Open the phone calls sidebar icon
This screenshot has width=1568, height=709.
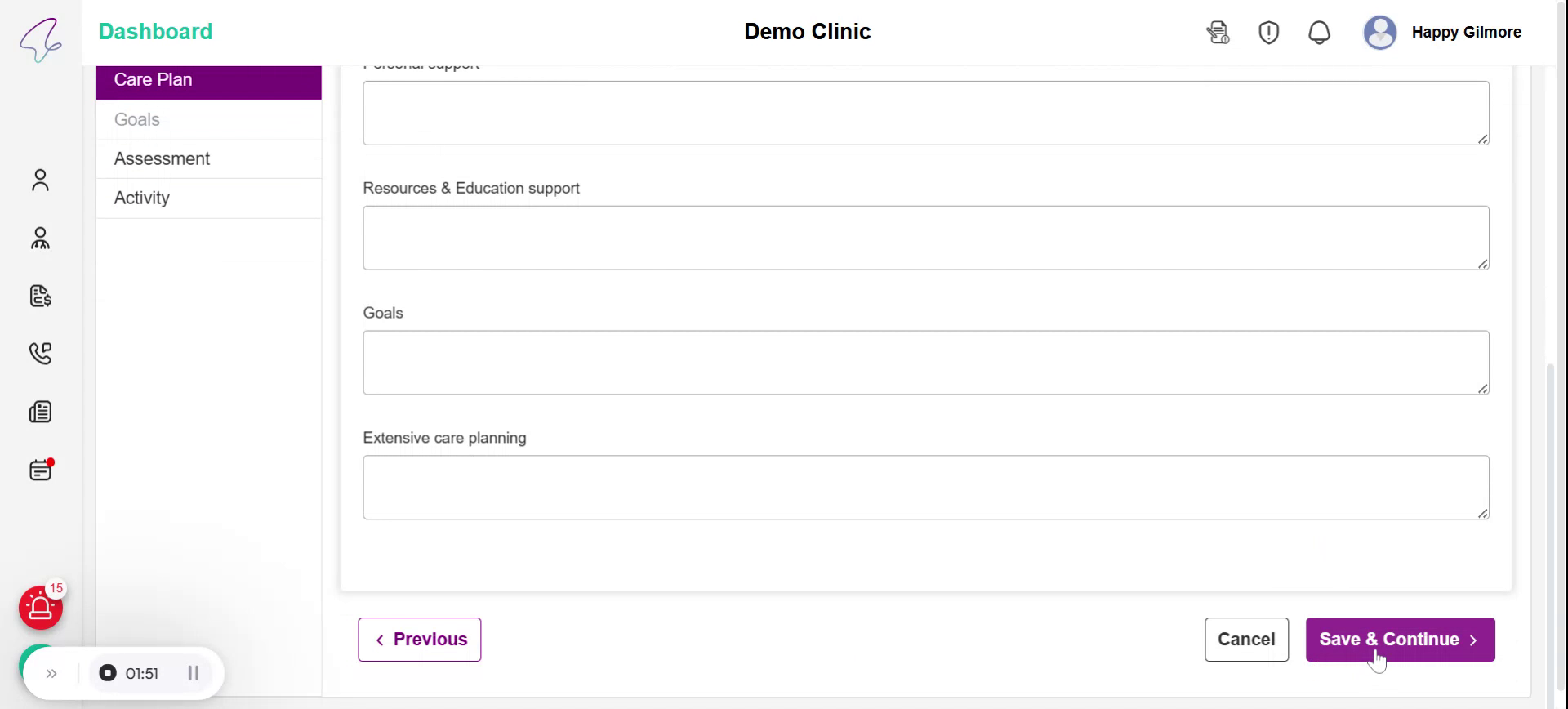pyautogui.click(x=40, y=353)
